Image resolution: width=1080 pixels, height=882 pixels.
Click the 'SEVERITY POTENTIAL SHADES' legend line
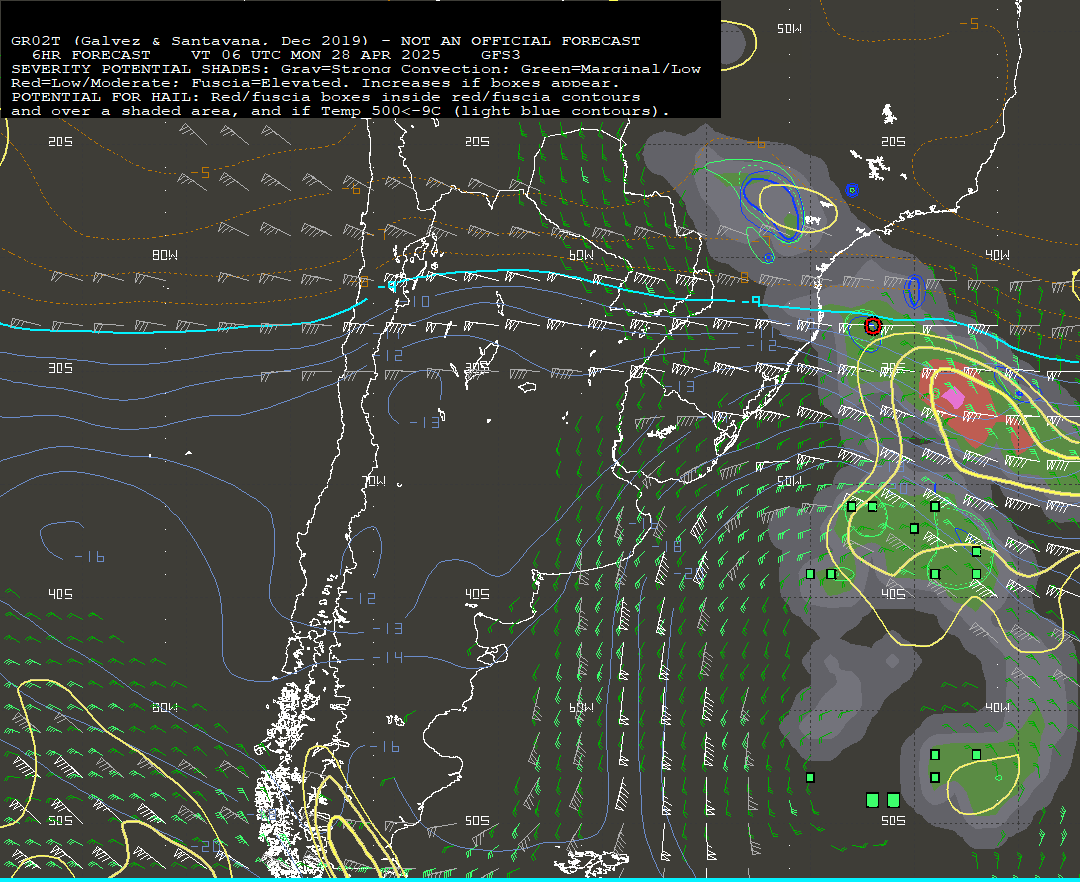coord(356,70)
